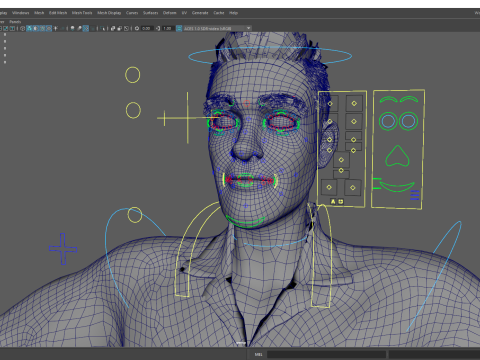Open the Mesh Display menu
The image size is (480, 360).
tap(109, 13)
